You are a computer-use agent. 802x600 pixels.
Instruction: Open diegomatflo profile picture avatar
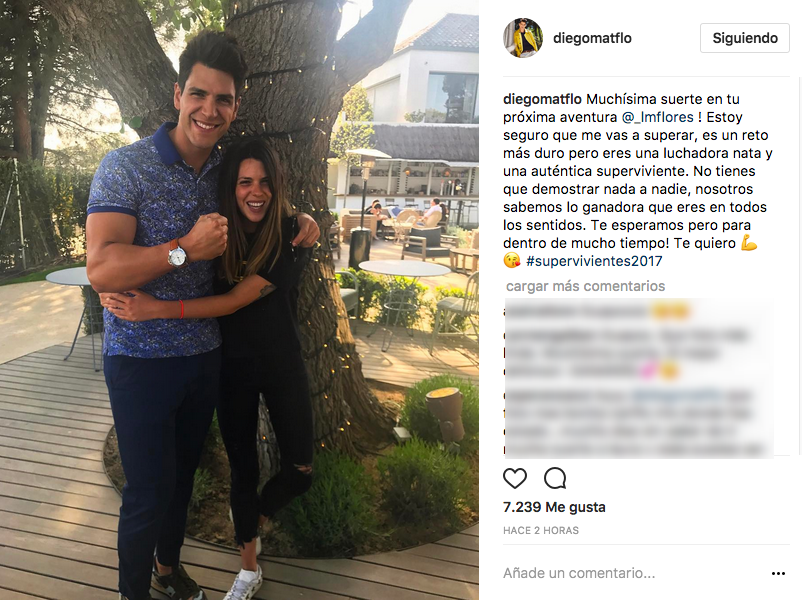[x=523, y=38]
